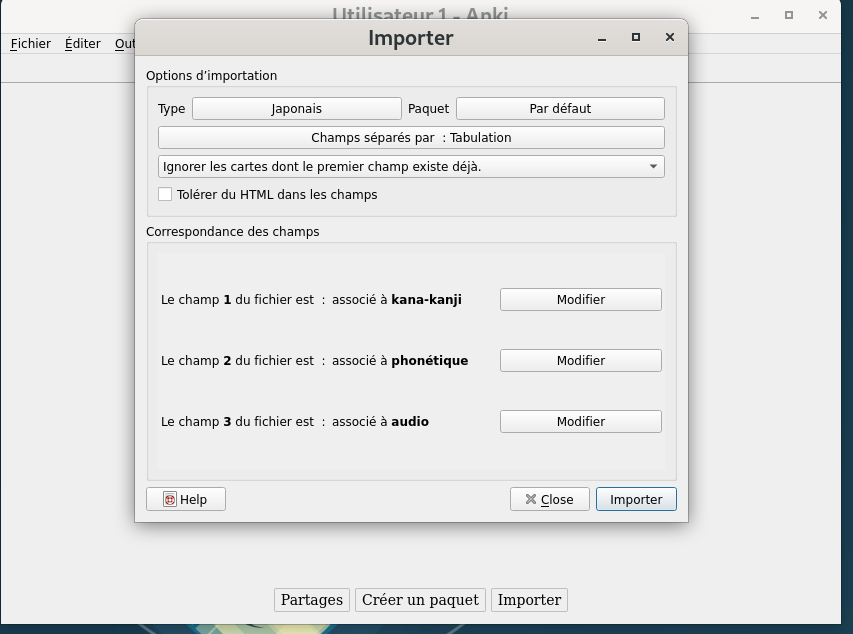The height and width of the screenshot is (634, 853).
Task: Click Modifier for field 1 kana-kanji
Action: click(580, 299)
